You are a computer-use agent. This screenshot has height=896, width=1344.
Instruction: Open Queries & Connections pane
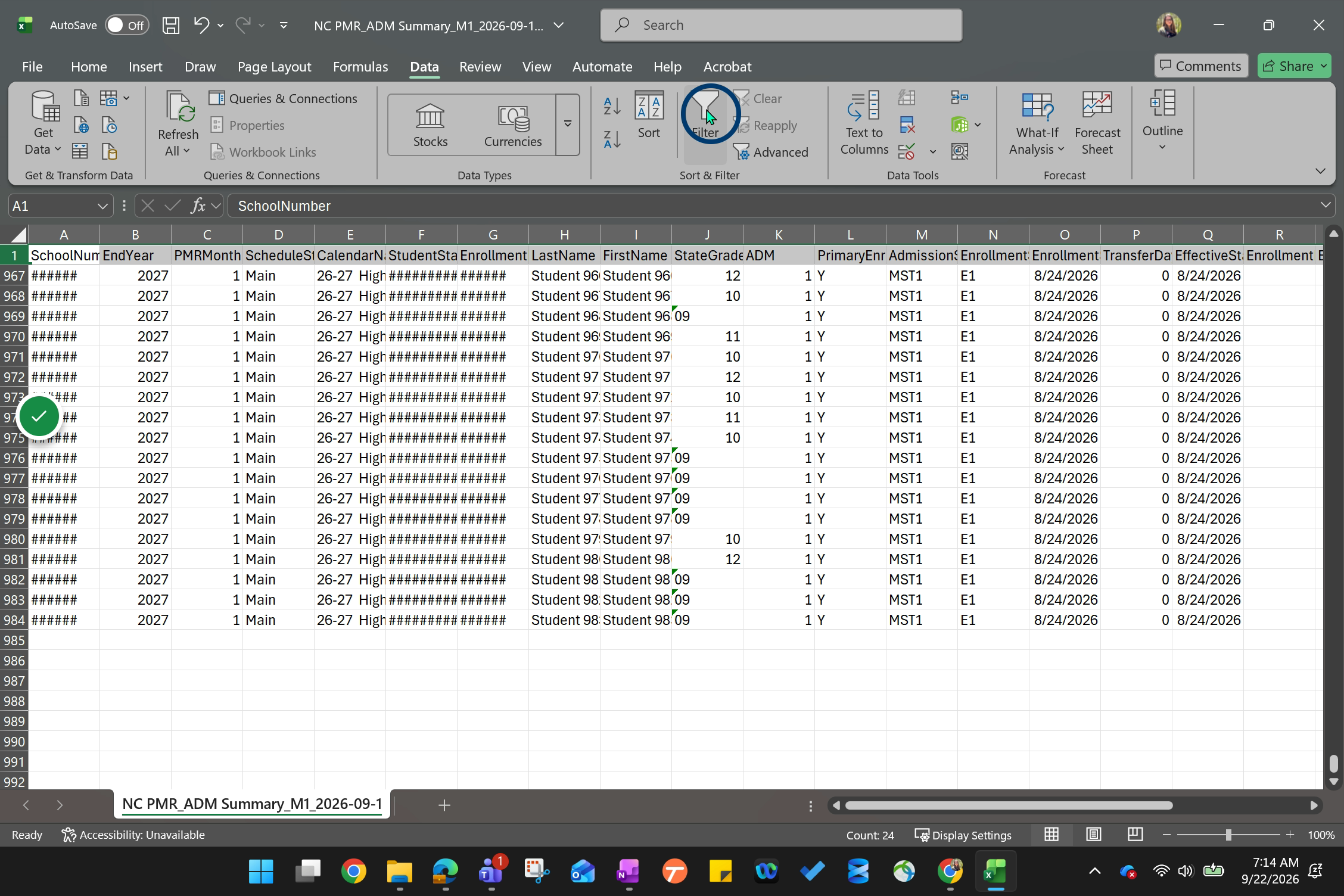point(284,99)
